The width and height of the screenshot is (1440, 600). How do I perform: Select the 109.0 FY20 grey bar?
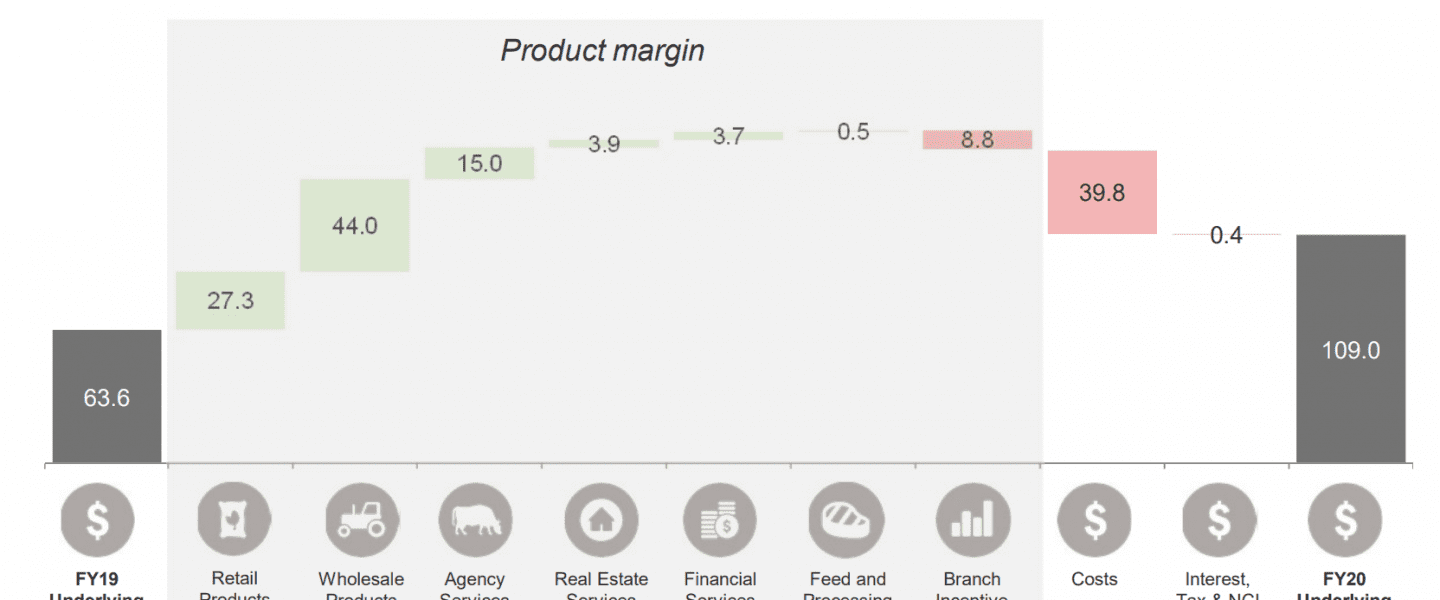pos(1351,349)
